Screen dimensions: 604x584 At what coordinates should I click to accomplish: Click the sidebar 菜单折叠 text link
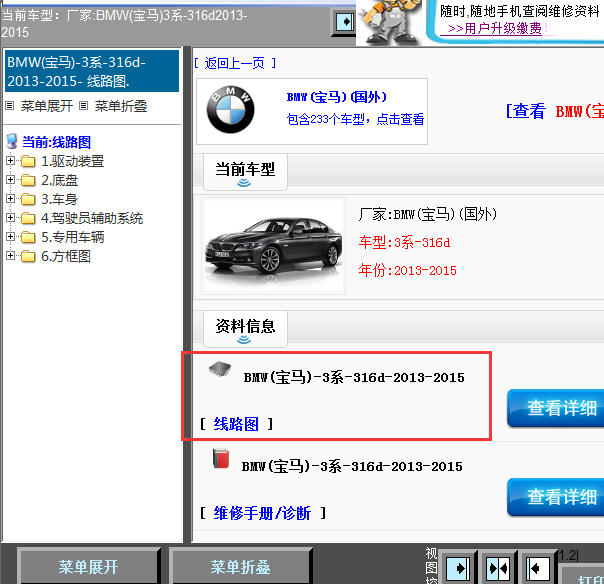121,106
